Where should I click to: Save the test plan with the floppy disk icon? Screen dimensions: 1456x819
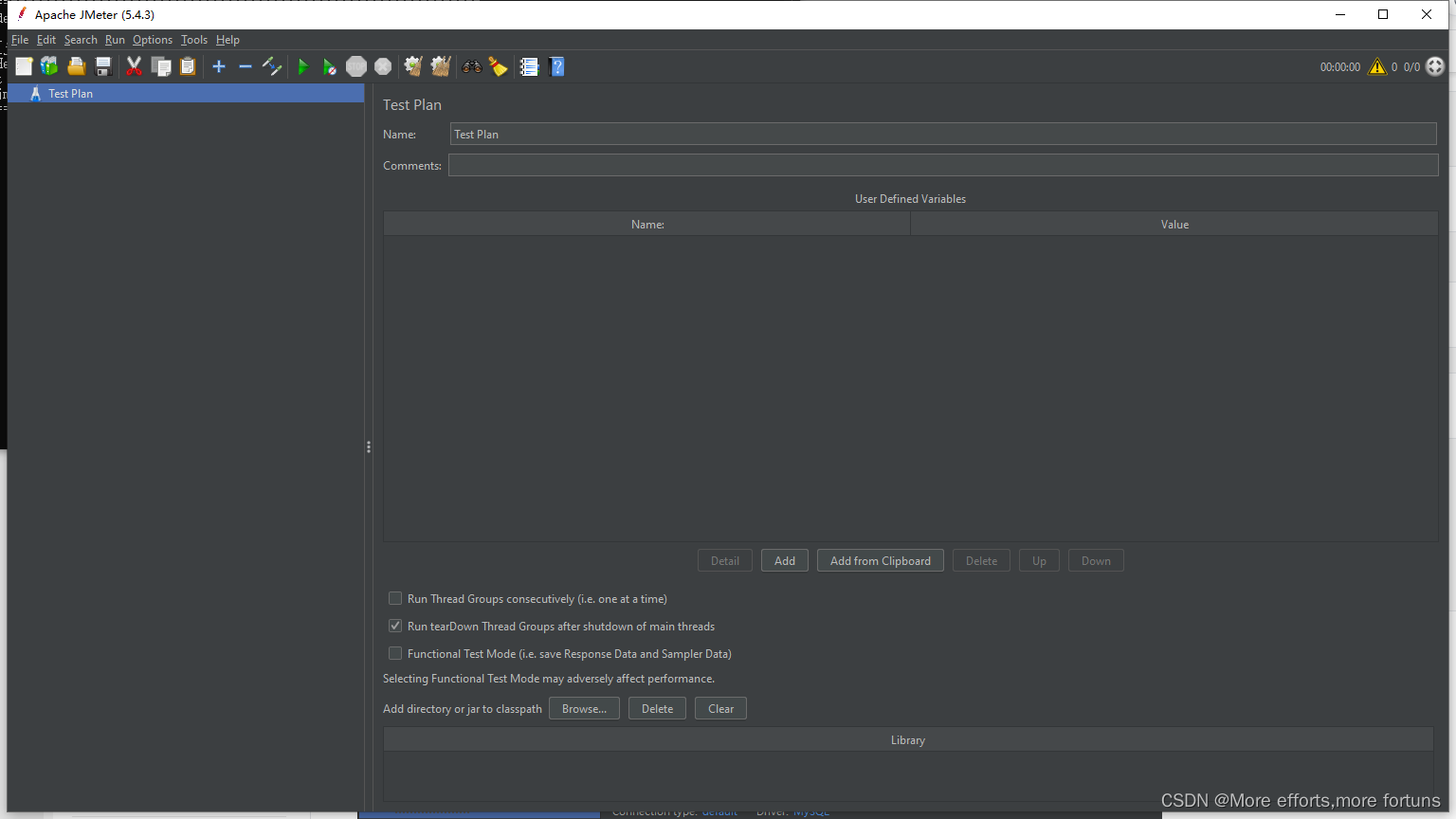tap(103, 66)
